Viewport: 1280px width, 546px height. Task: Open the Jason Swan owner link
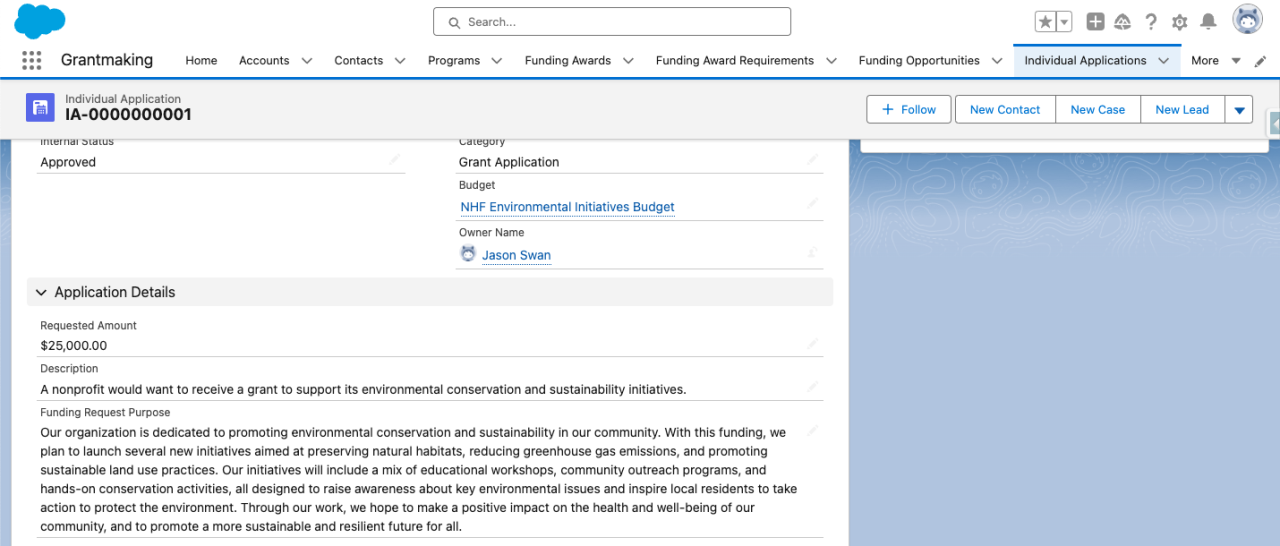(516, 255)
